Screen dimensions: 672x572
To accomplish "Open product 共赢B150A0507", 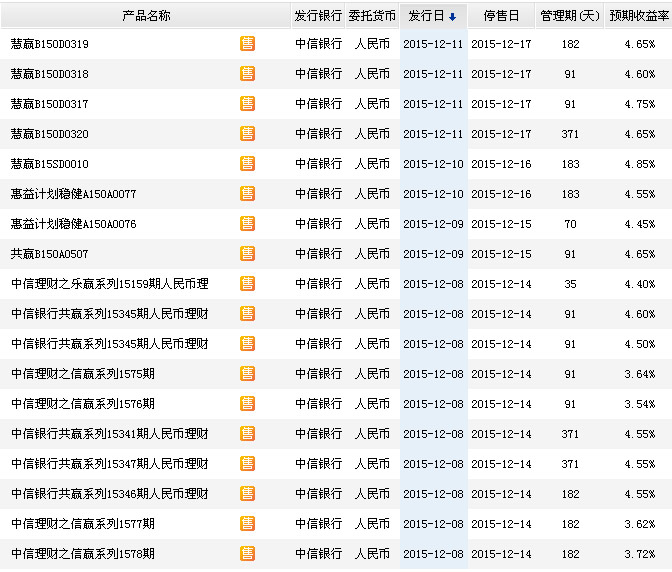I will point(50,254).
